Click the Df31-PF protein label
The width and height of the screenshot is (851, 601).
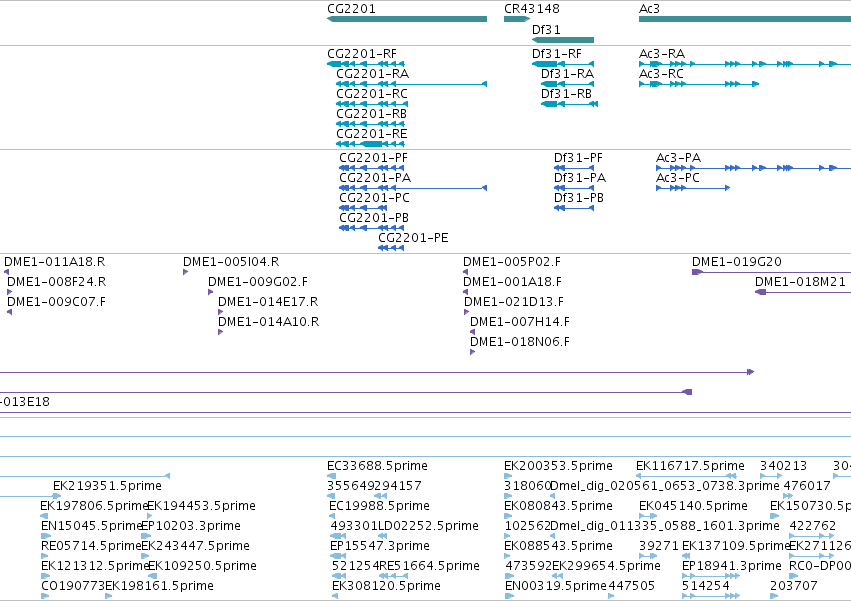(578, 158)
